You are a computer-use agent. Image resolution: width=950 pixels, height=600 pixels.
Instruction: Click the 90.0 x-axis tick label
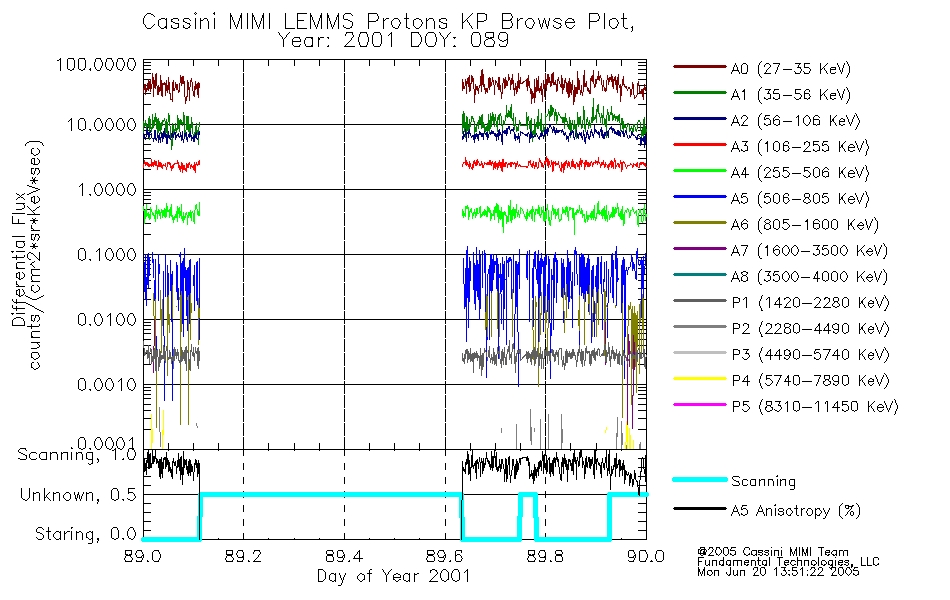point(646,556)
